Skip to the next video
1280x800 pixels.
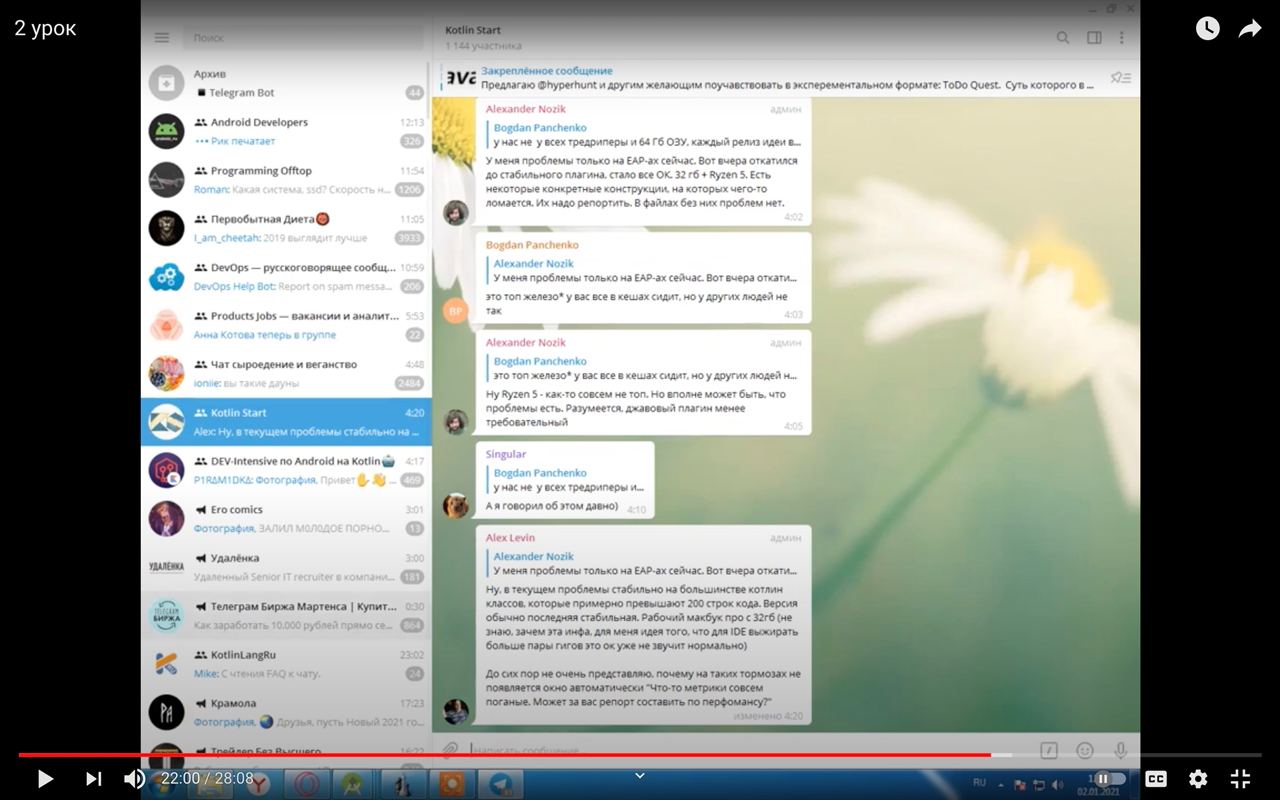pos(94,778)
